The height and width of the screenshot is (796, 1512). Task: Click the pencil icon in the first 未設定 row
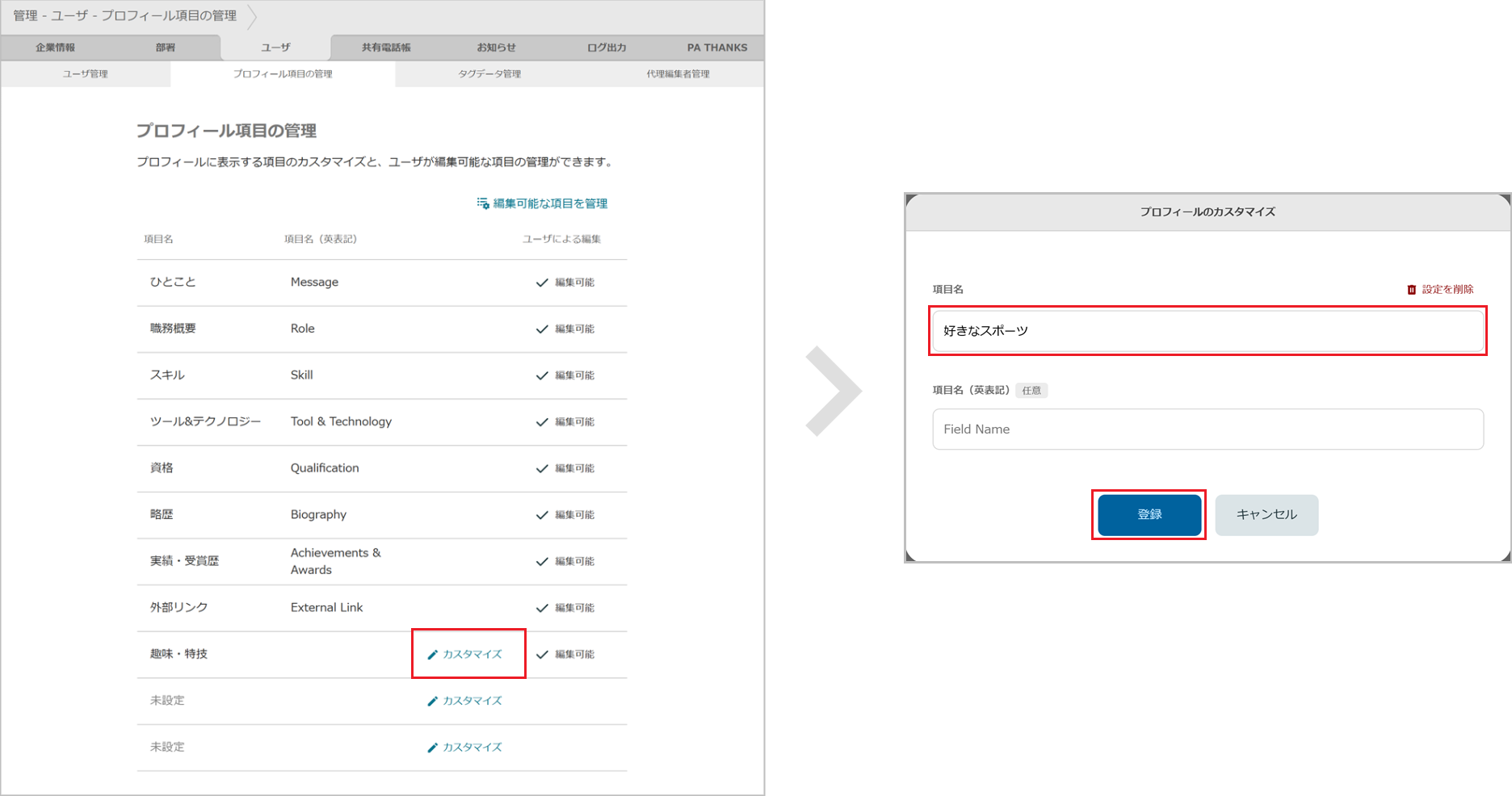coord(432,702)
